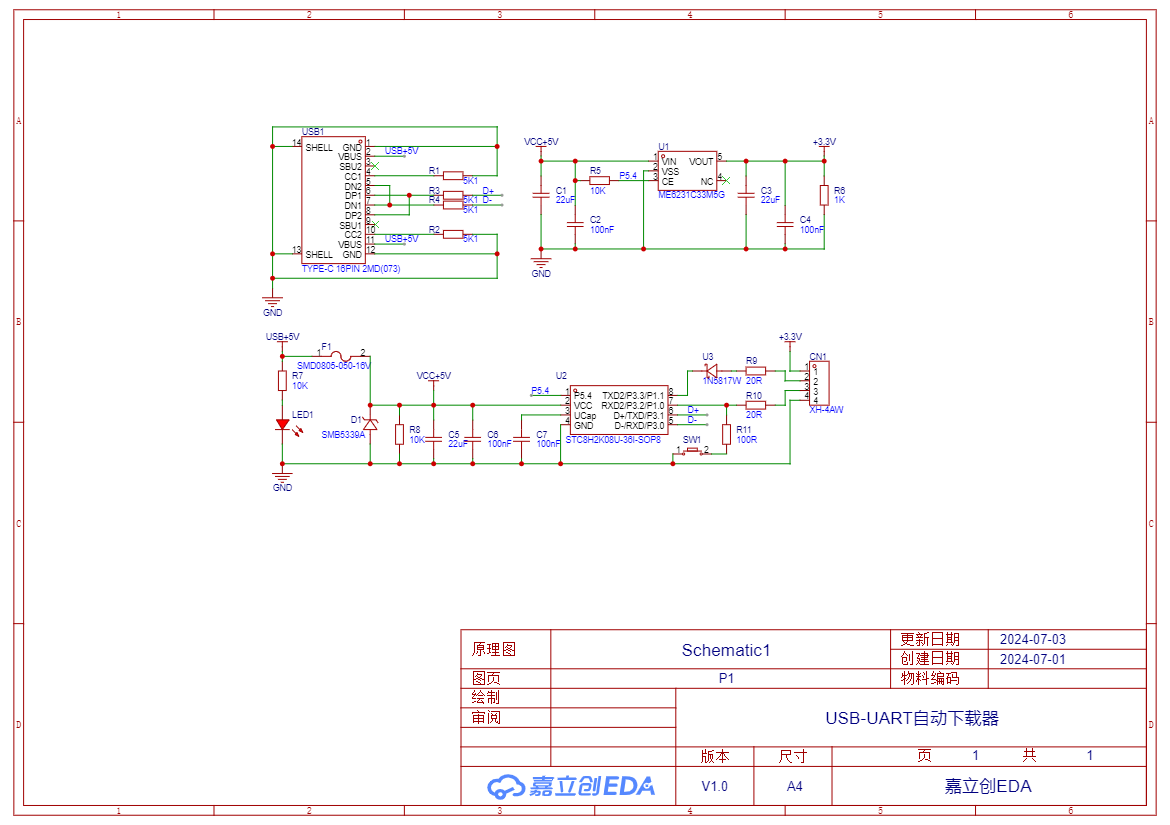Click the D+ net label beside R3
The image size is (1170, 825).
[x=488, y=191]
